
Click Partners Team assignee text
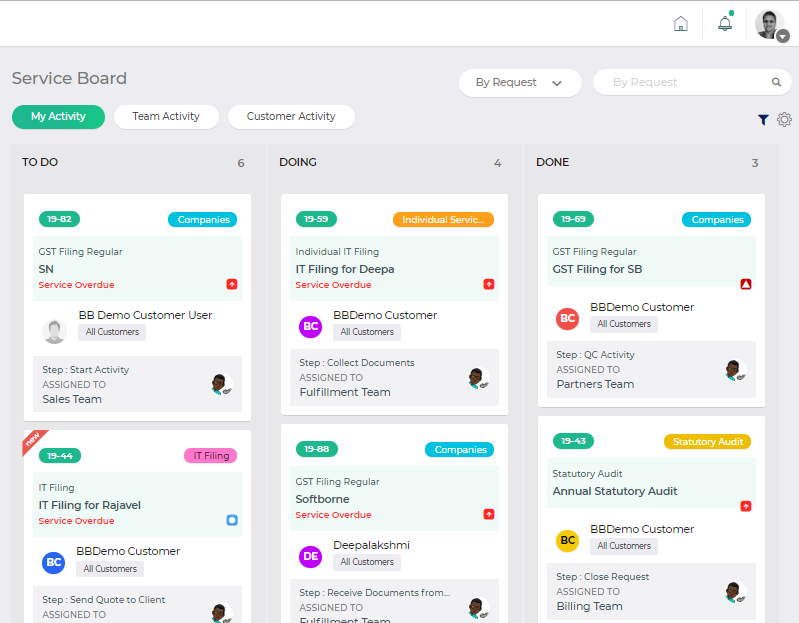pyautogui.click(x=595, y=385)
